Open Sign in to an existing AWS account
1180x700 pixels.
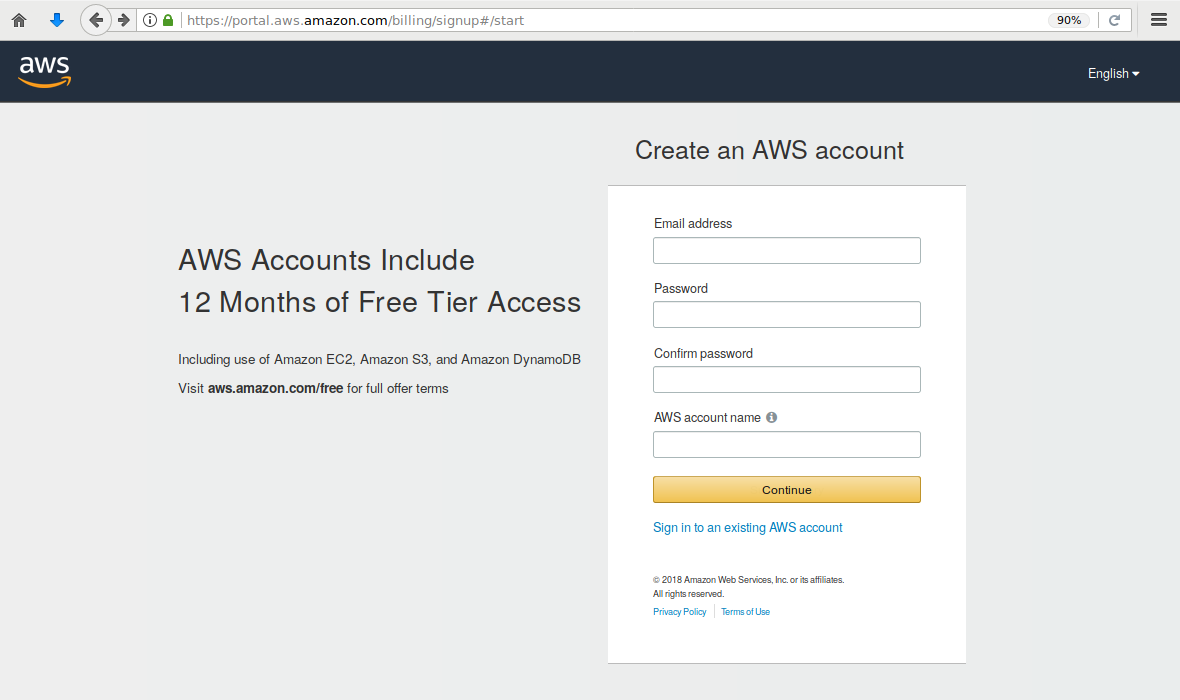[747, 527]
